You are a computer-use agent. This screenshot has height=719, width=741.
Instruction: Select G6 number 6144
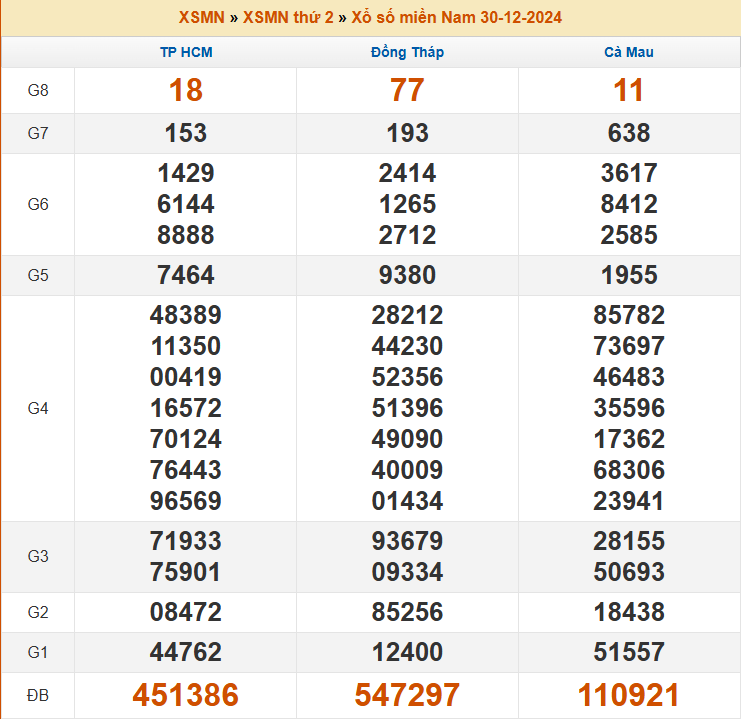coord(186,204)
